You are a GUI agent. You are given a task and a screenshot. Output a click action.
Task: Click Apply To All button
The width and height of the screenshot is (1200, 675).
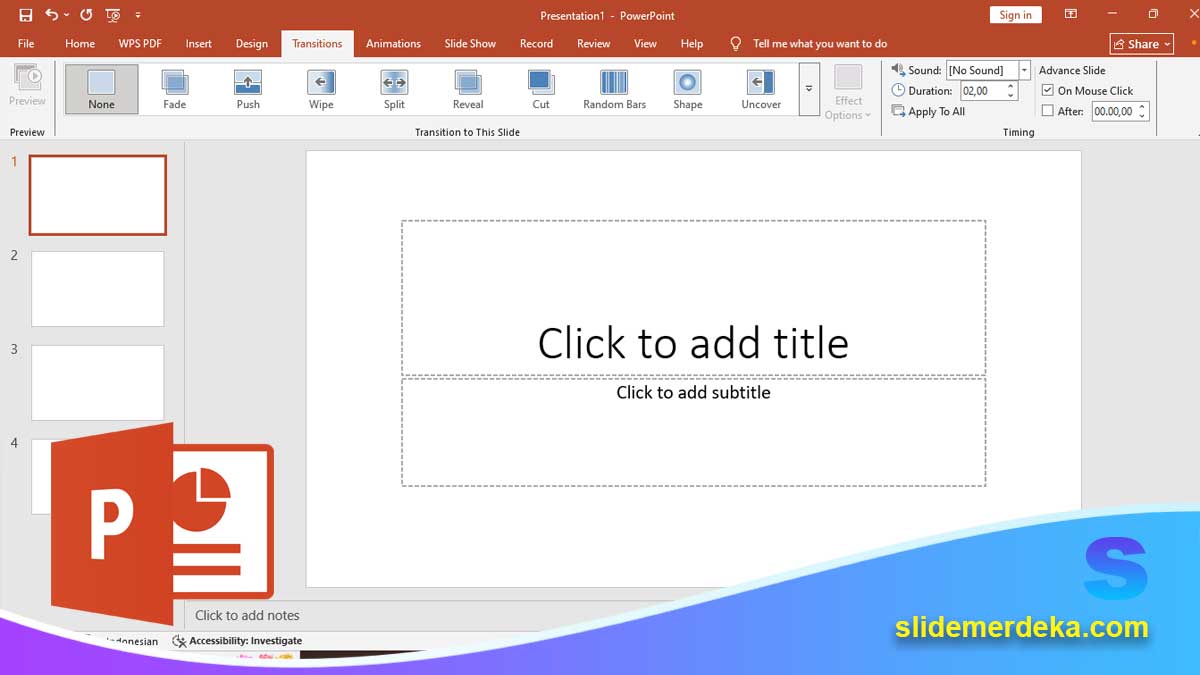pyautogui.click(x=928, y=112)
